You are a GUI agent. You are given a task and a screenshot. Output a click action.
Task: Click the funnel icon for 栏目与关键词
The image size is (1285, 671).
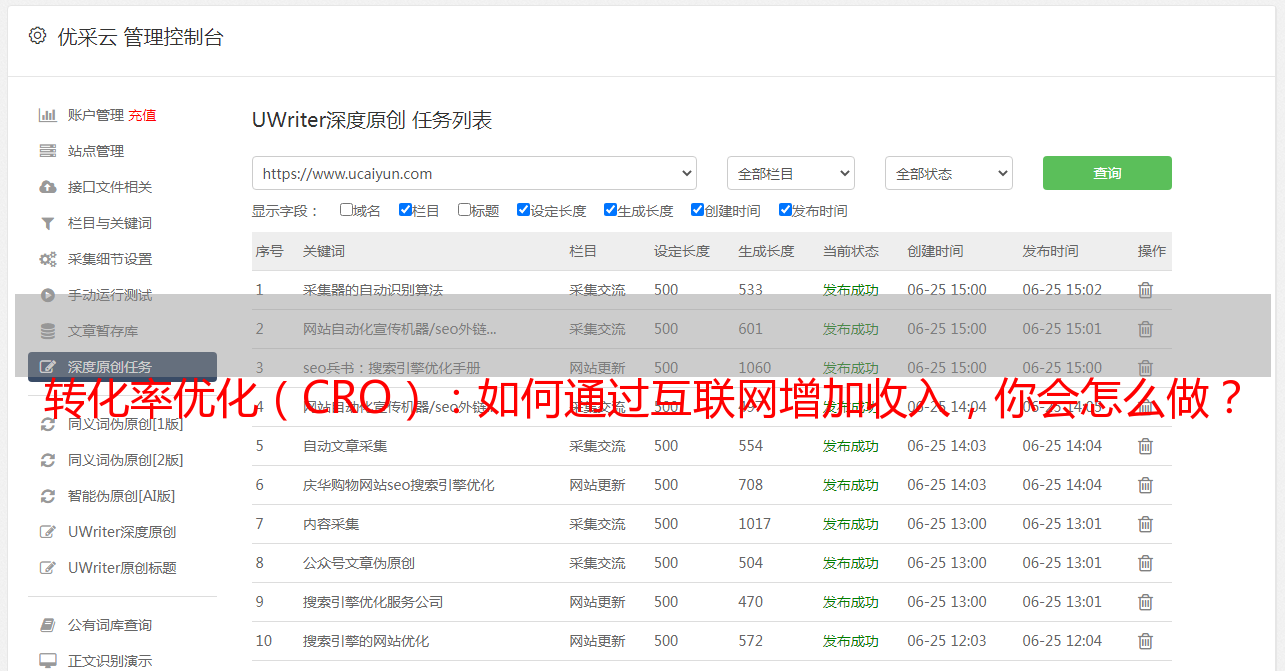[47, 223]
